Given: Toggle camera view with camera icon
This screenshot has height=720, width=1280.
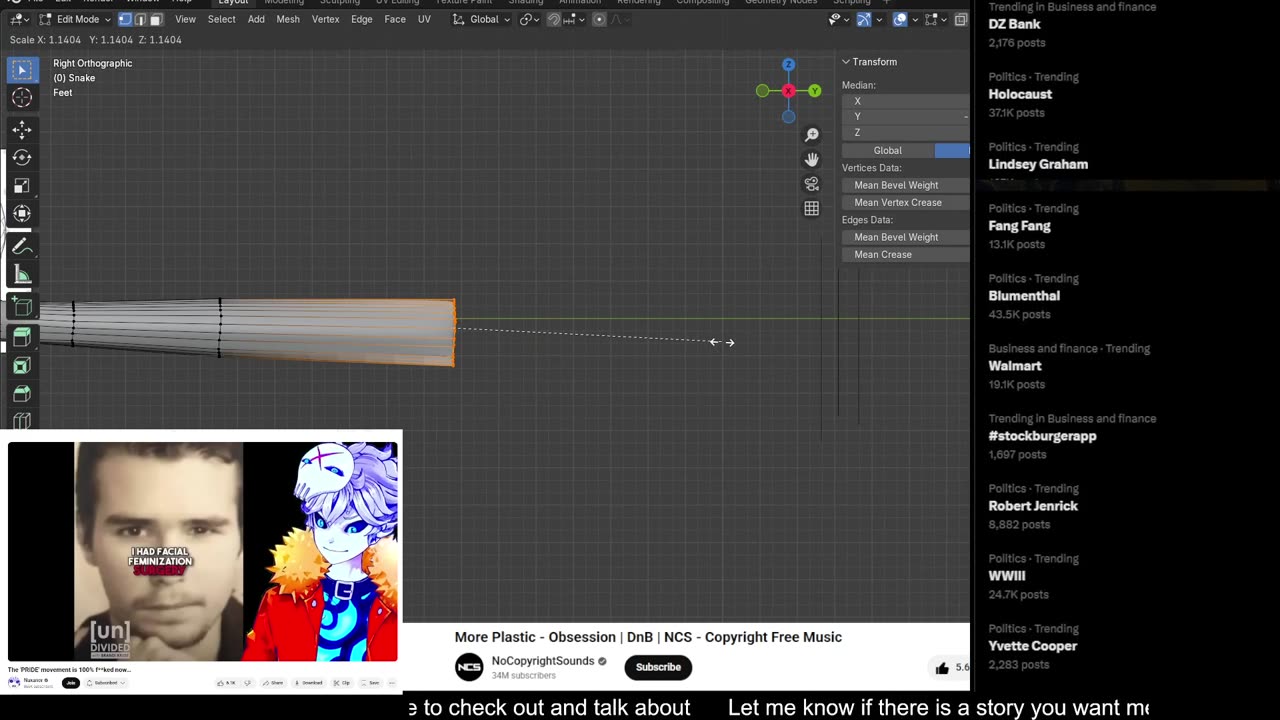Looking at the screenshot, I should pos(812,184).
